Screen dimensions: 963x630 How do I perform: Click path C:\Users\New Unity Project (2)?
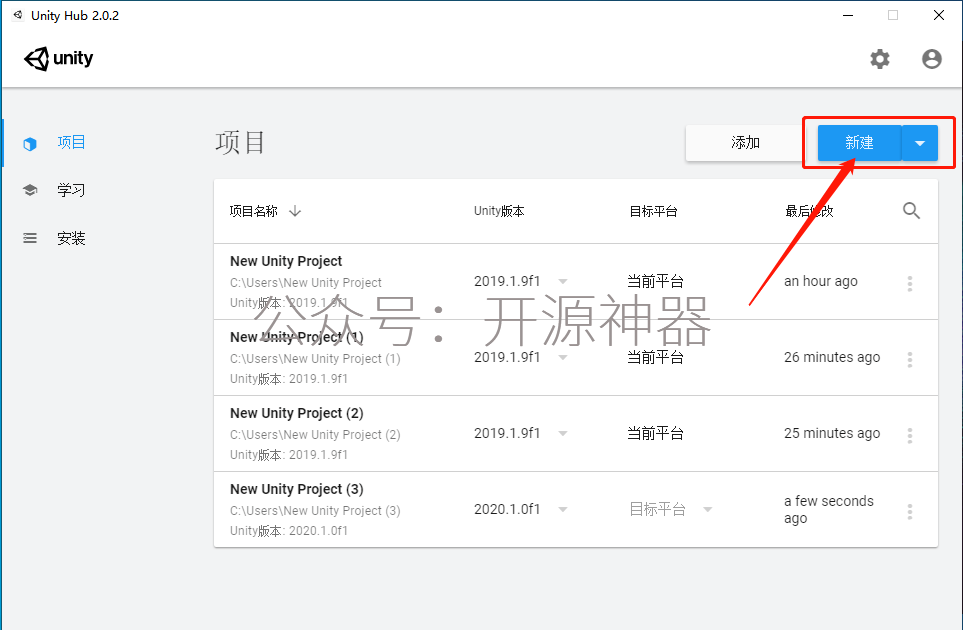[x=315, y=435]
